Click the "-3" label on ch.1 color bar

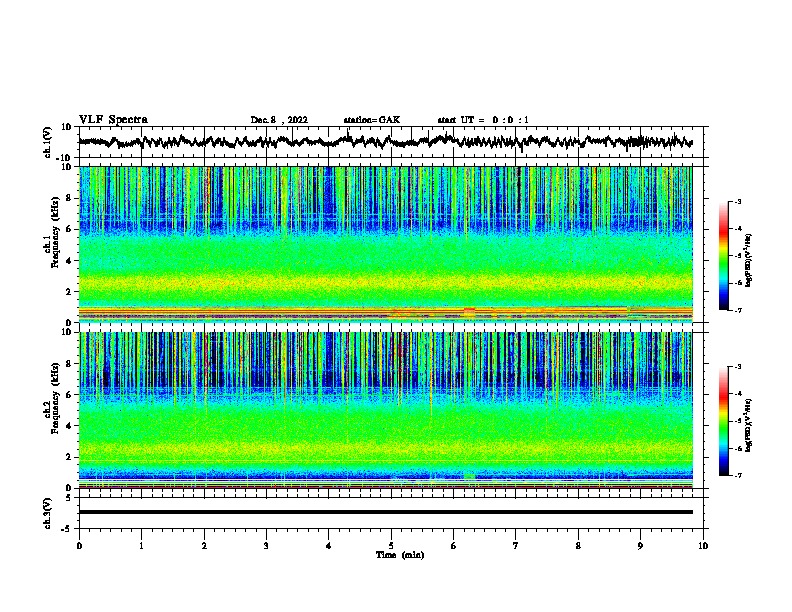pos(737,201)
